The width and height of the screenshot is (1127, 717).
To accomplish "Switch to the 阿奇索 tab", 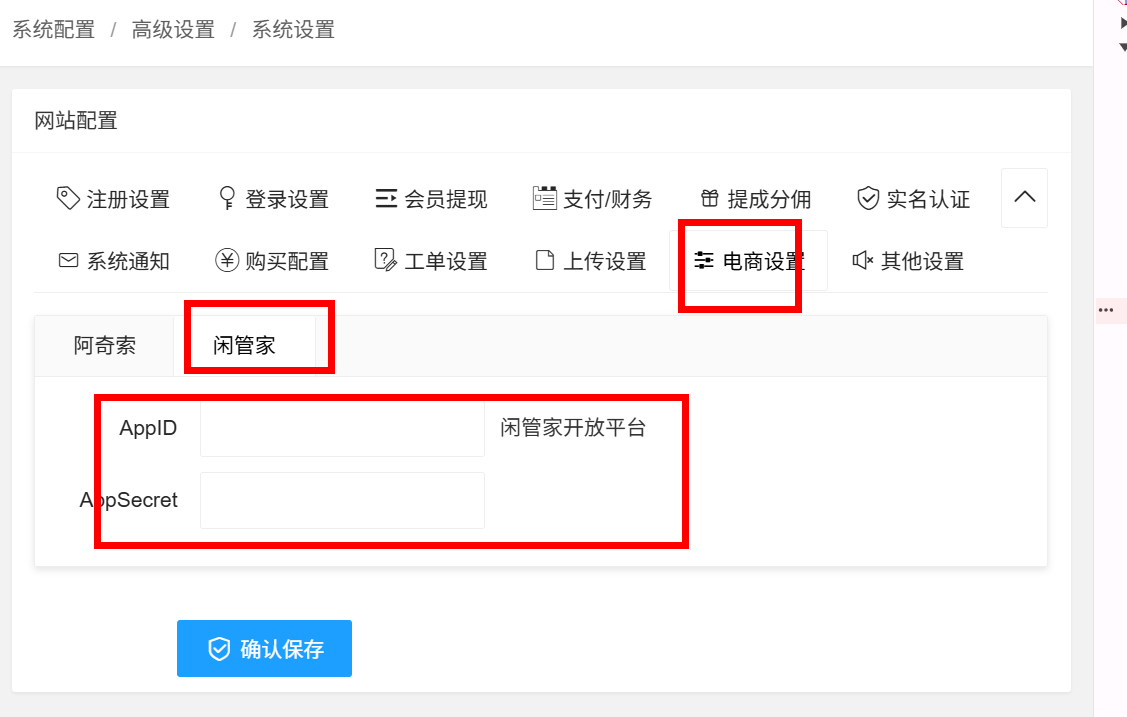I will (104, 346).
